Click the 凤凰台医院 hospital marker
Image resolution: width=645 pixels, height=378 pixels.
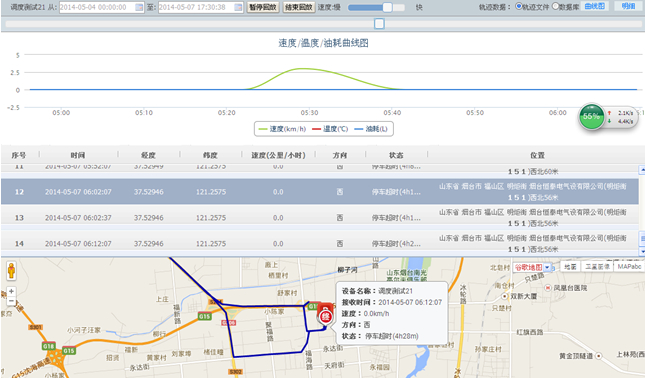click(548, 288)
